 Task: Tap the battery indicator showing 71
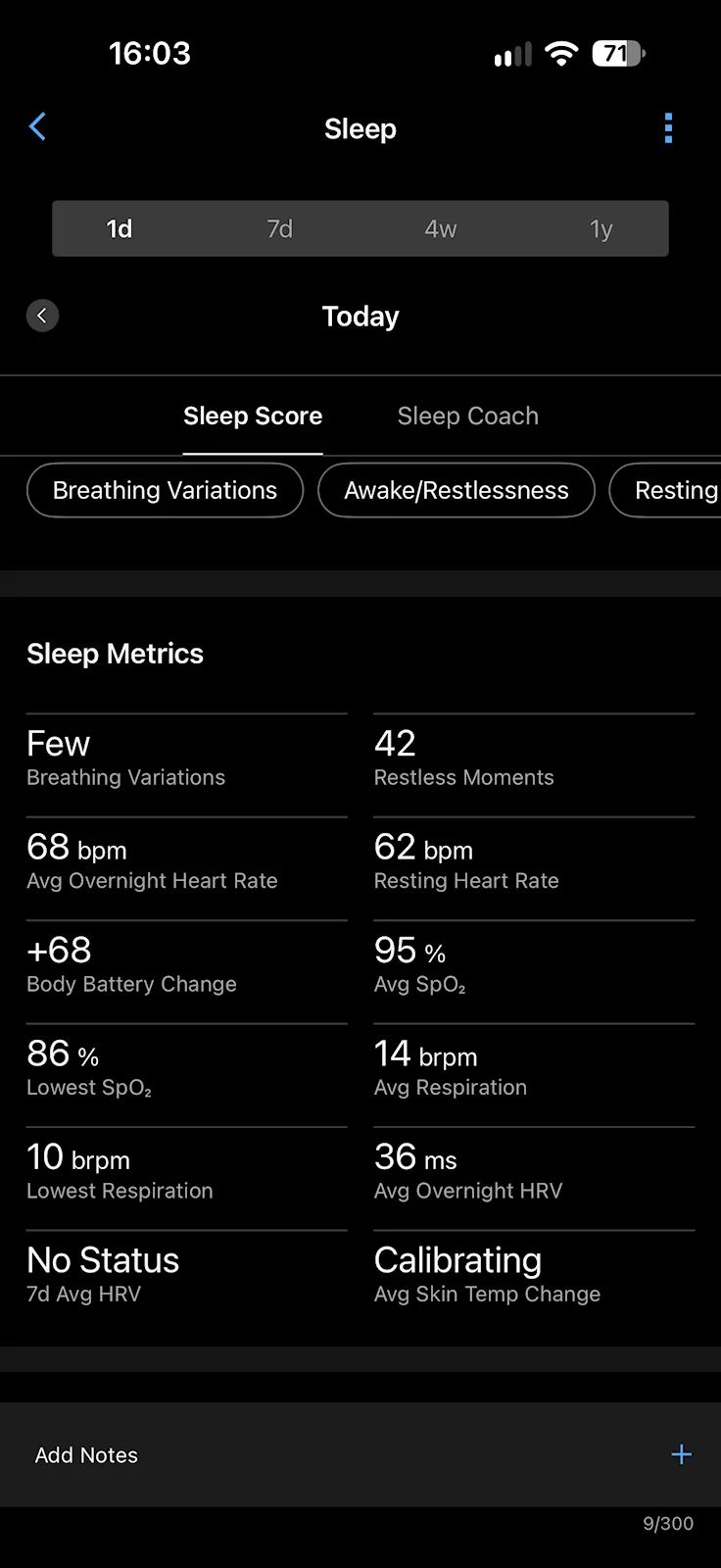(618, 53)
